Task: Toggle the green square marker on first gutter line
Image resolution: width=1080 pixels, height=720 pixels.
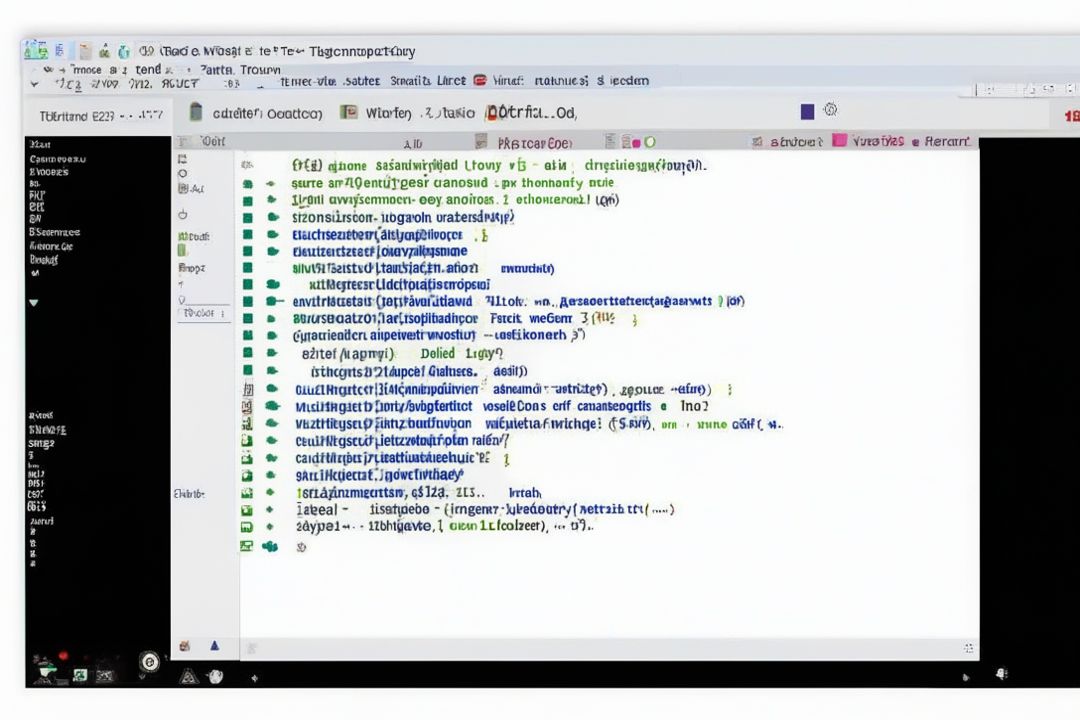Action: tap(247, 184)
